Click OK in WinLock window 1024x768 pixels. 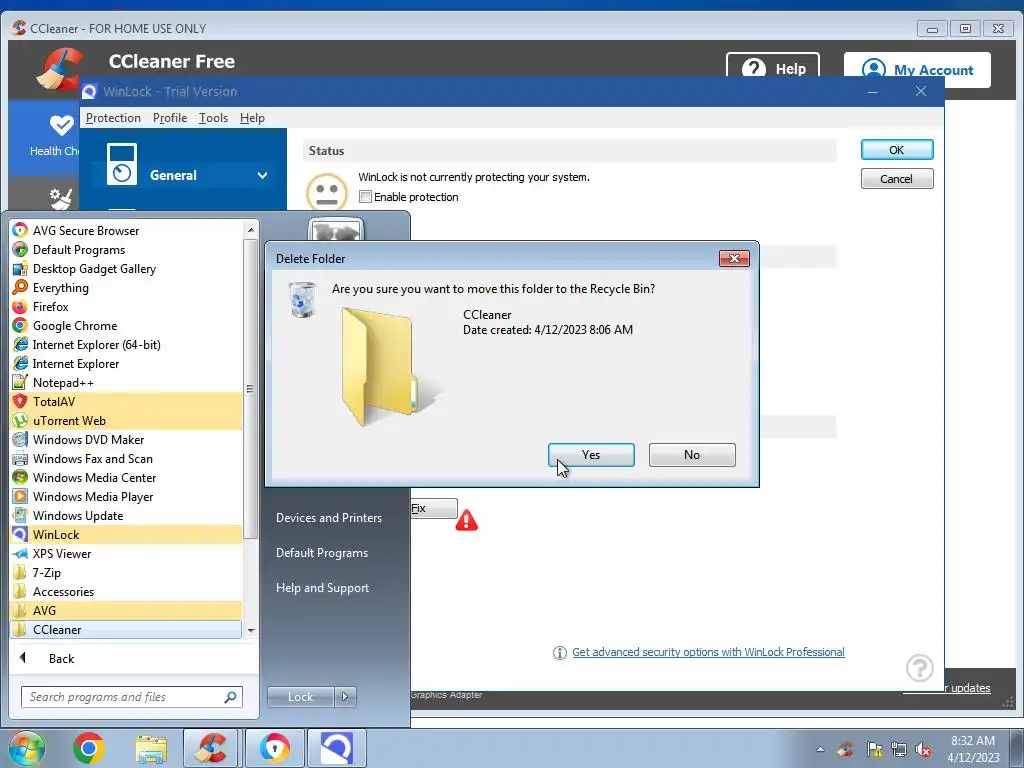pos(897,150)
